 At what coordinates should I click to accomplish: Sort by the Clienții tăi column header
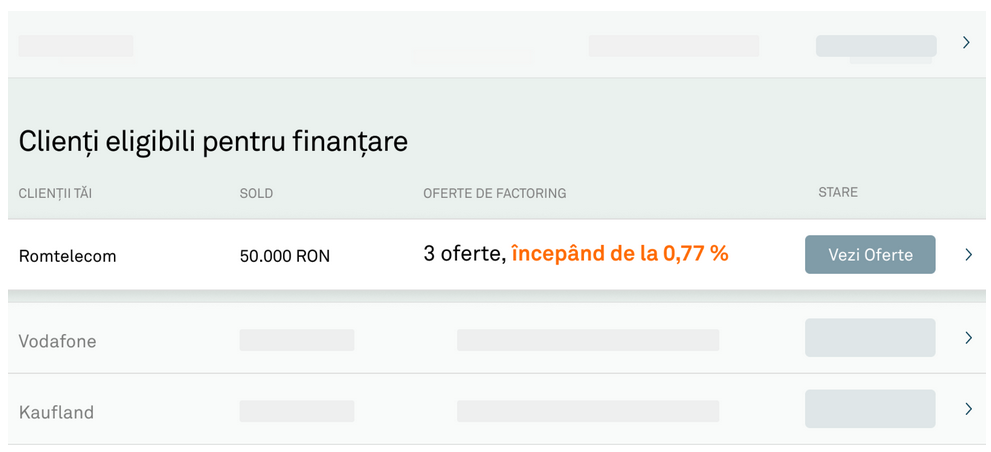click(55, 193)
